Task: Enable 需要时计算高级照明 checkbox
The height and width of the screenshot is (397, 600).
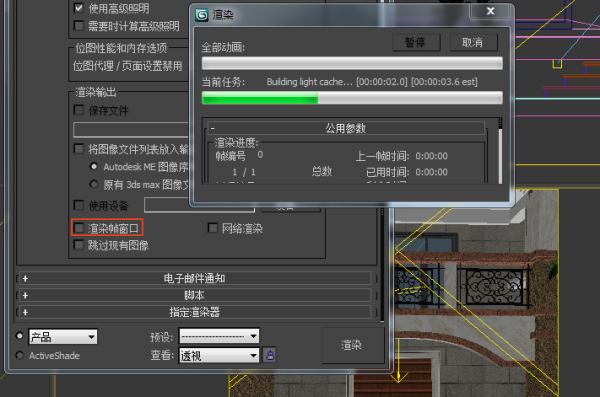Action: [x=79, y=26]
